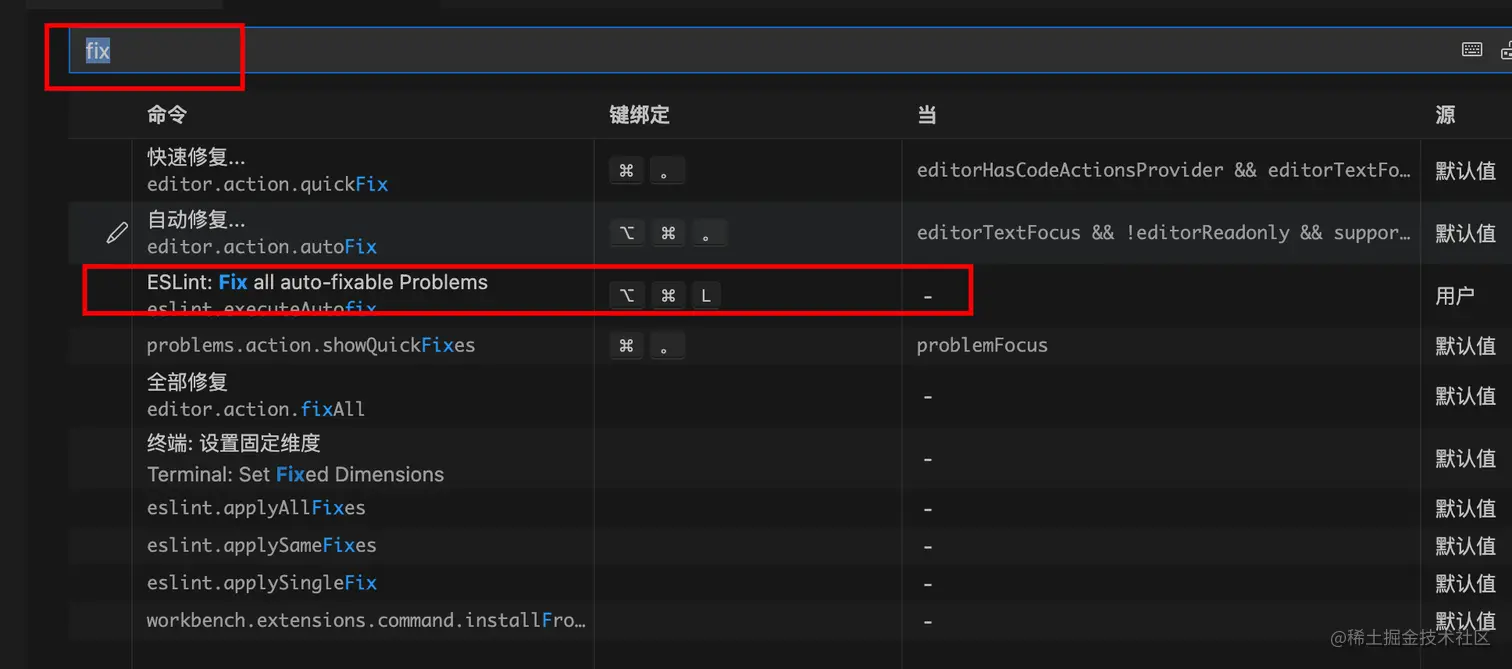Viewport: 1512px width, 669px height.
Task: Select the eslint.applySingleFix command
Action: coord(262,583)
